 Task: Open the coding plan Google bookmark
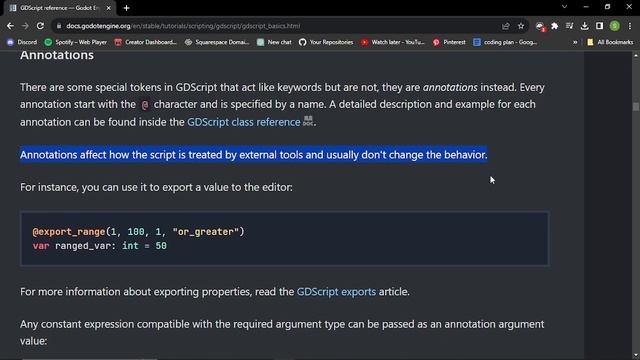[x=505, y=42]
